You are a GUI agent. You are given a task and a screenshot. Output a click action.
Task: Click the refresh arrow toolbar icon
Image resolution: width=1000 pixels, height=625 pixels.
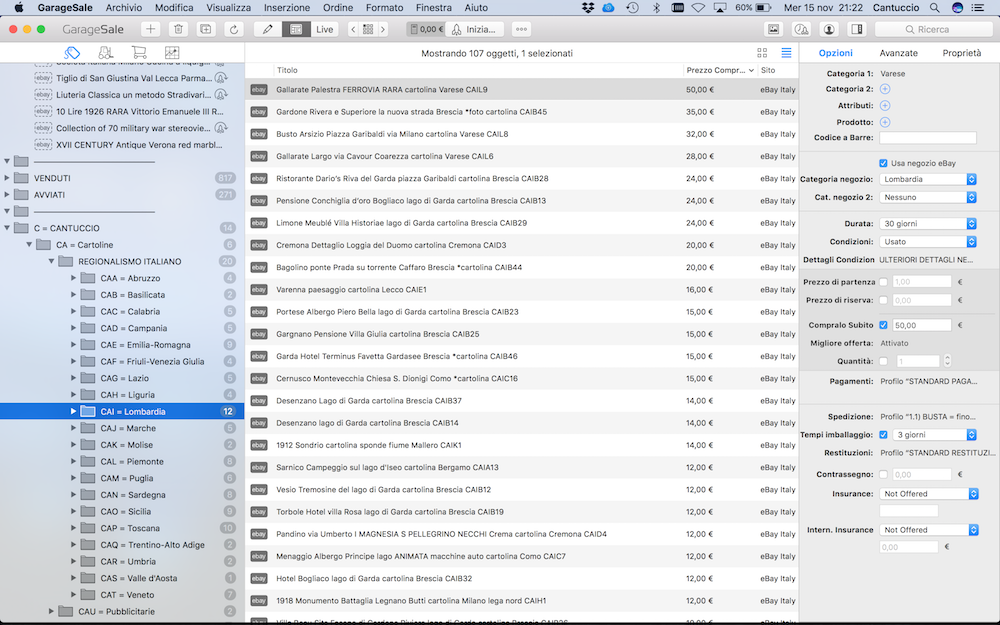click(234, 29)
